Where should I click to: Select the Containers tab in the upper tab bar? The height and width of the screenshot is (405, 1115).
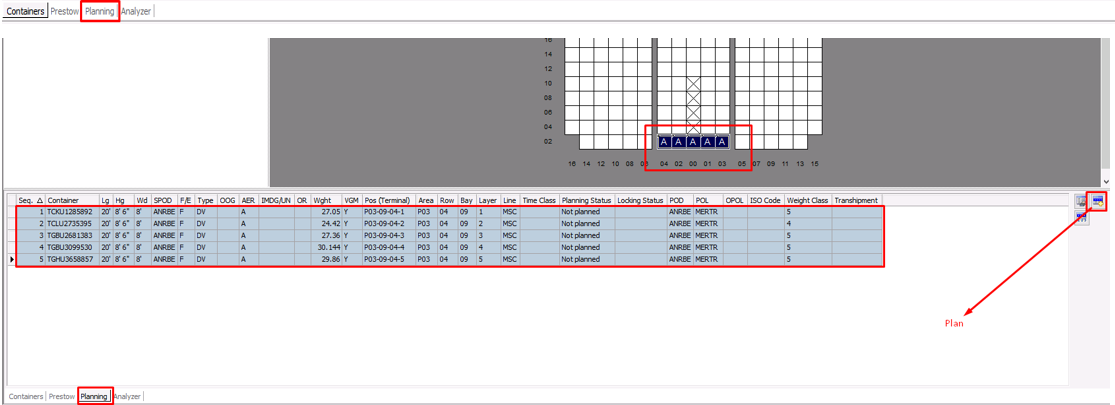(x=25, y=11)
